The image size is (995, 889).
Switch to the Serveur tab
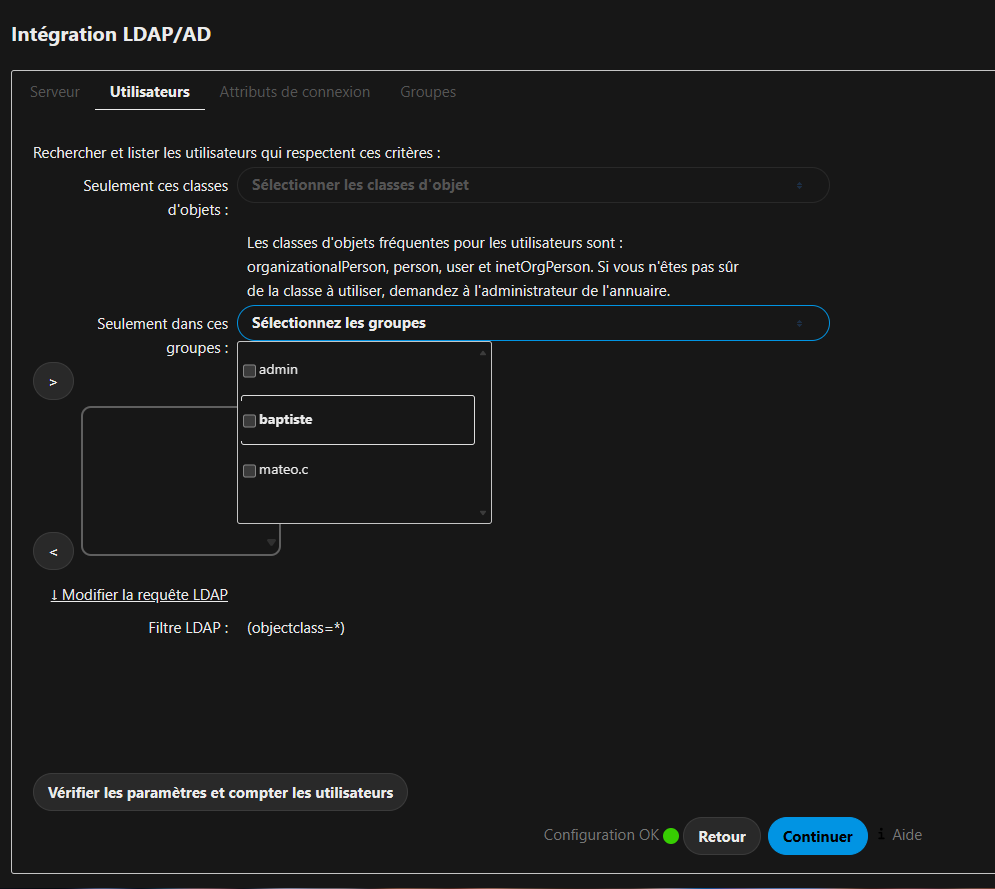[x=55, y=92]
